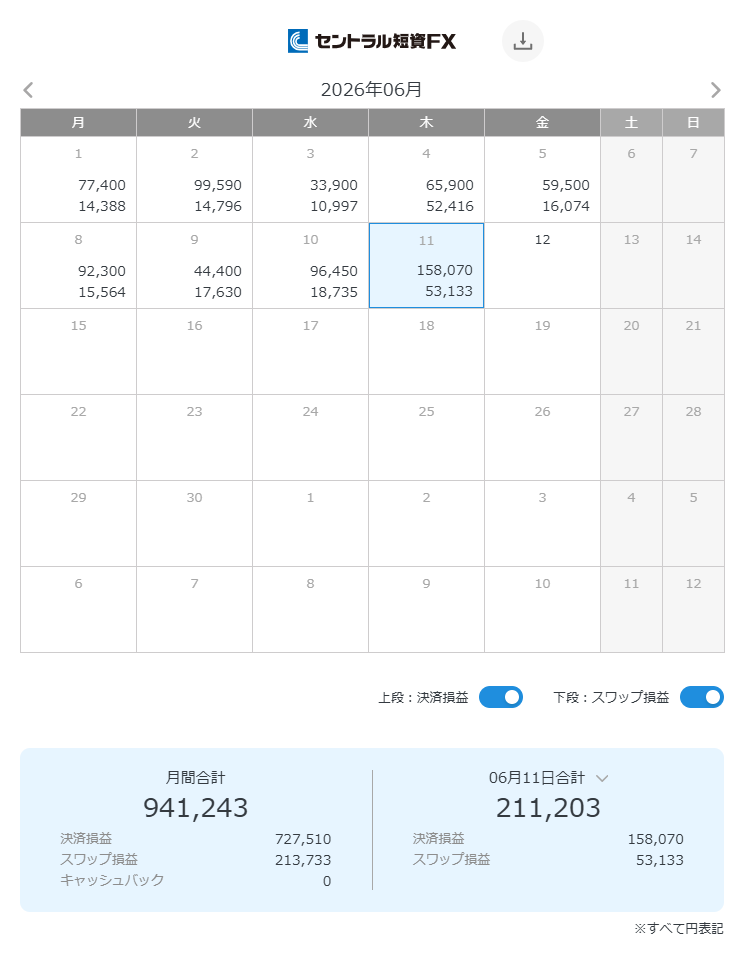
Task: Select June 11 calendar cell
Action: tap(427, 265)
